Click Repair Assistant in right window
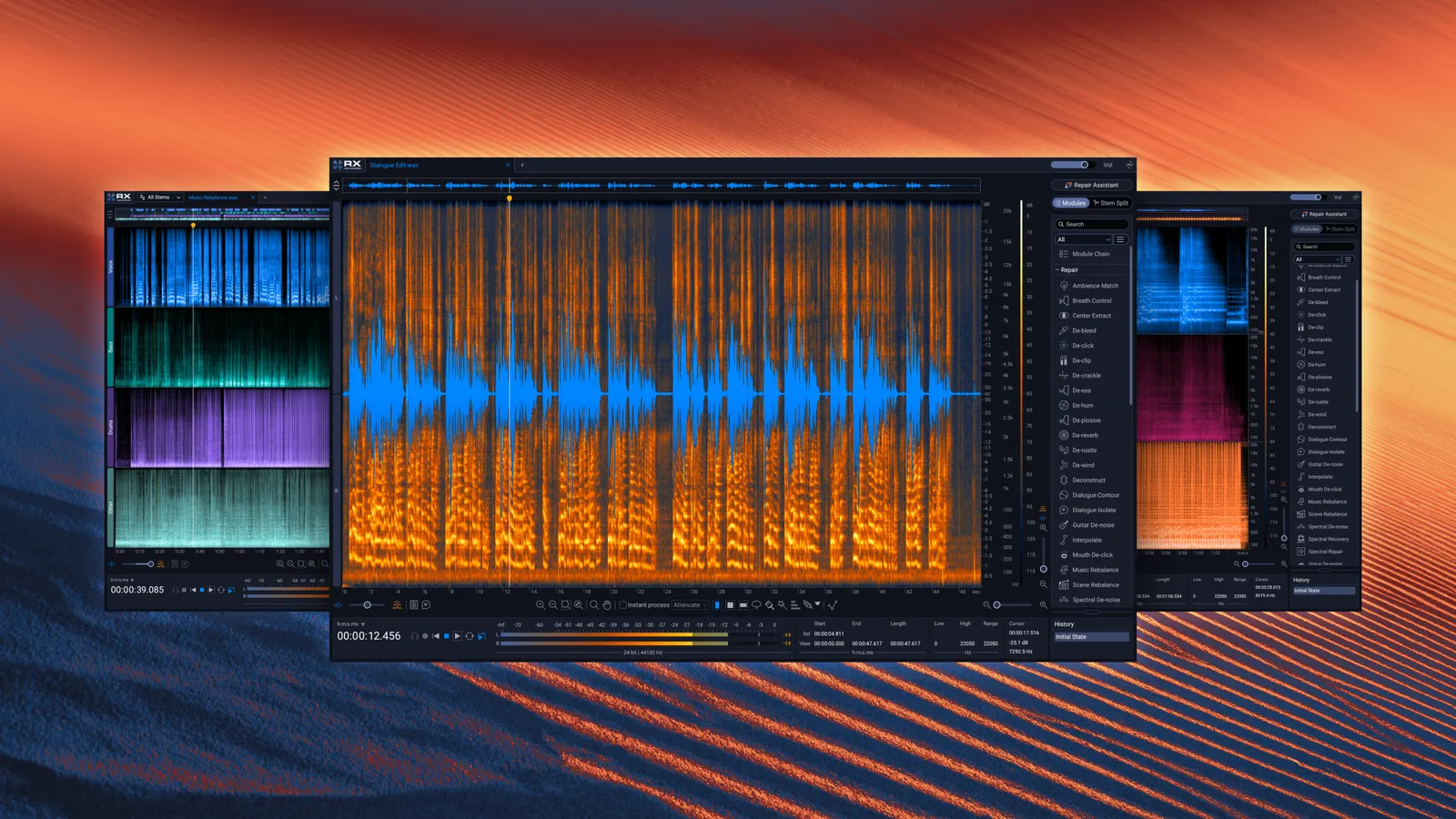Viewport: 1456px width, 819px height. coord(1324,214)
